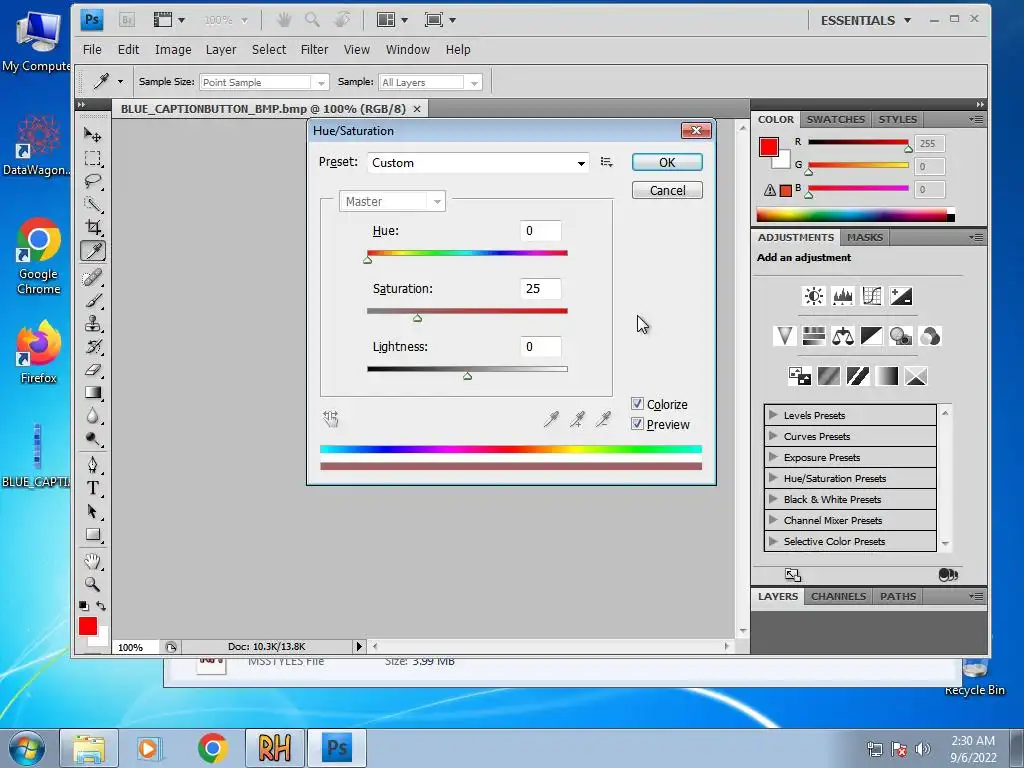Uncheck the Preview checkbox

pyautogui.click(x=637, y=424)
